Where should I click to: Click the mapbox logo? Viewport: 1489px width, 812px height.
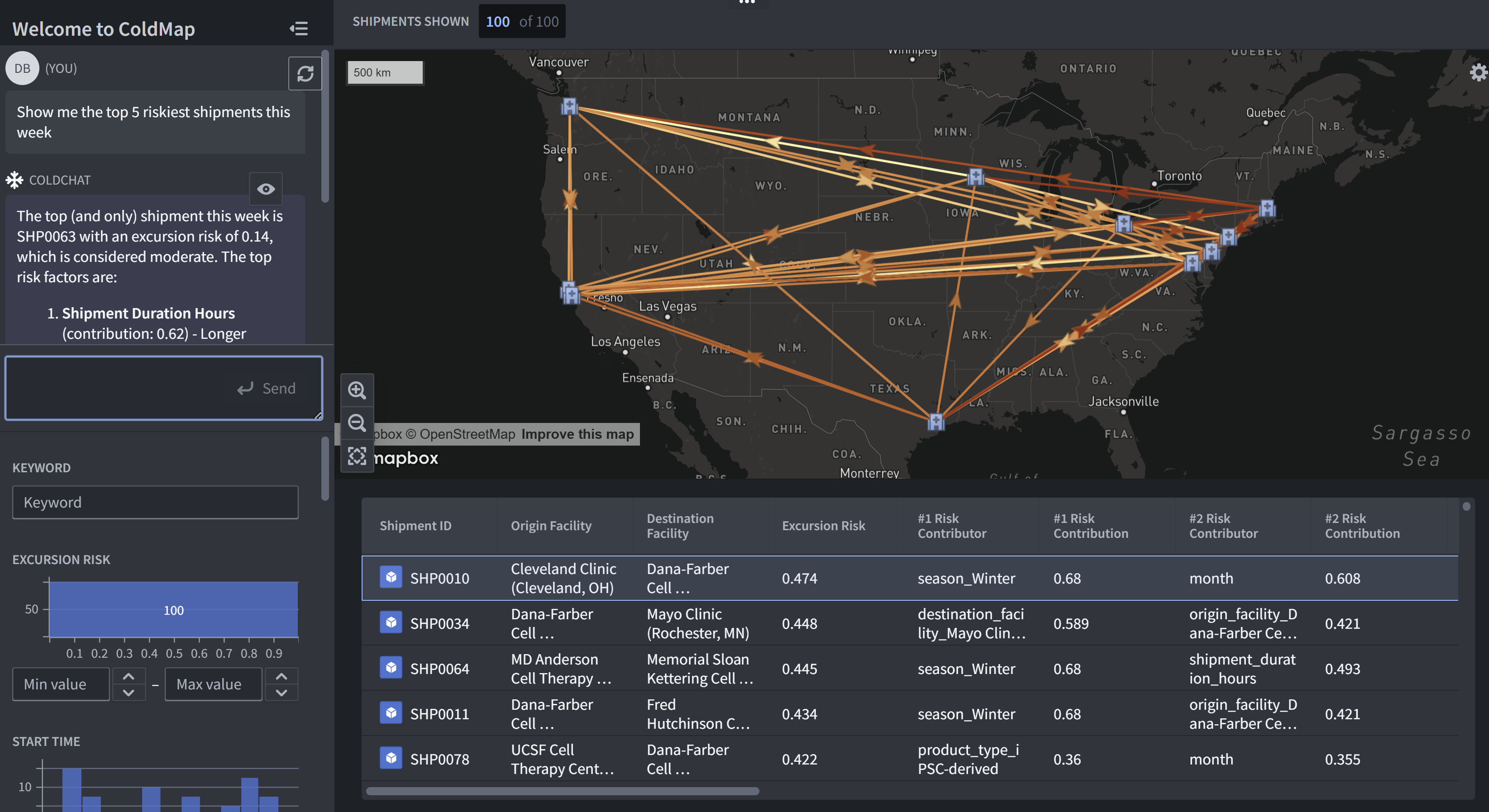[406, 458]
